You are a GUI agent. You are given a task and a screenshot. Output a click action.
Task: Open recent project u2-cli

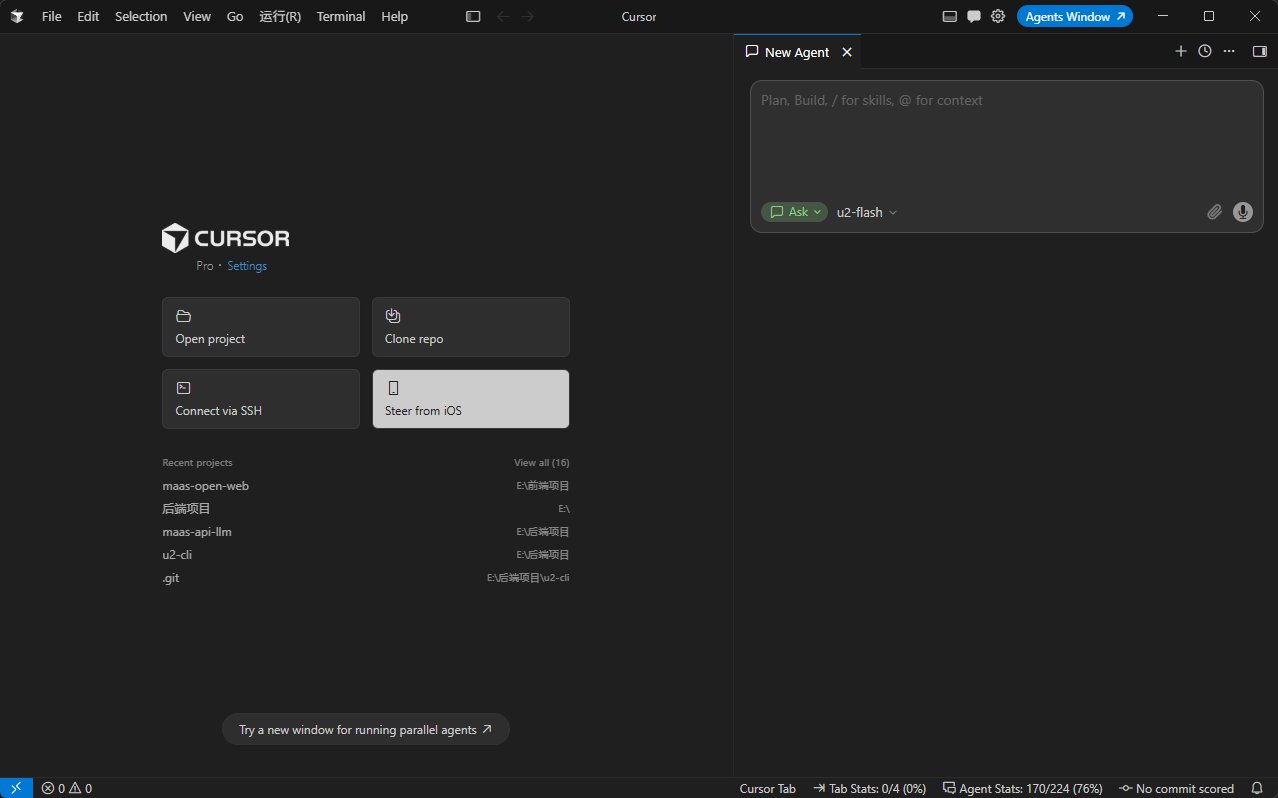(x=366, y=555)
